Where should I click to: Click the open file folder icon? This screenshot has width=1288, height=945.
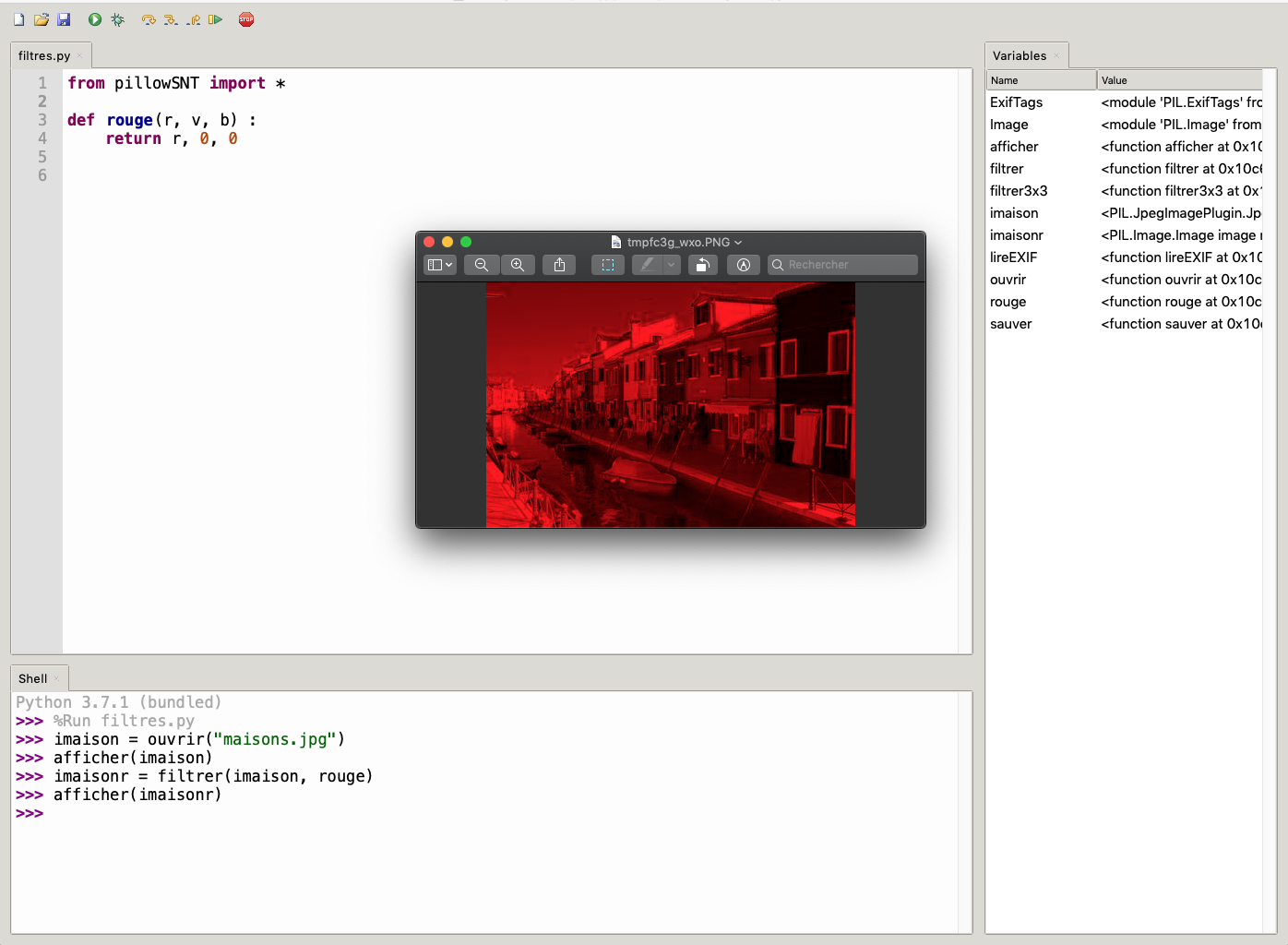(42, 19)
